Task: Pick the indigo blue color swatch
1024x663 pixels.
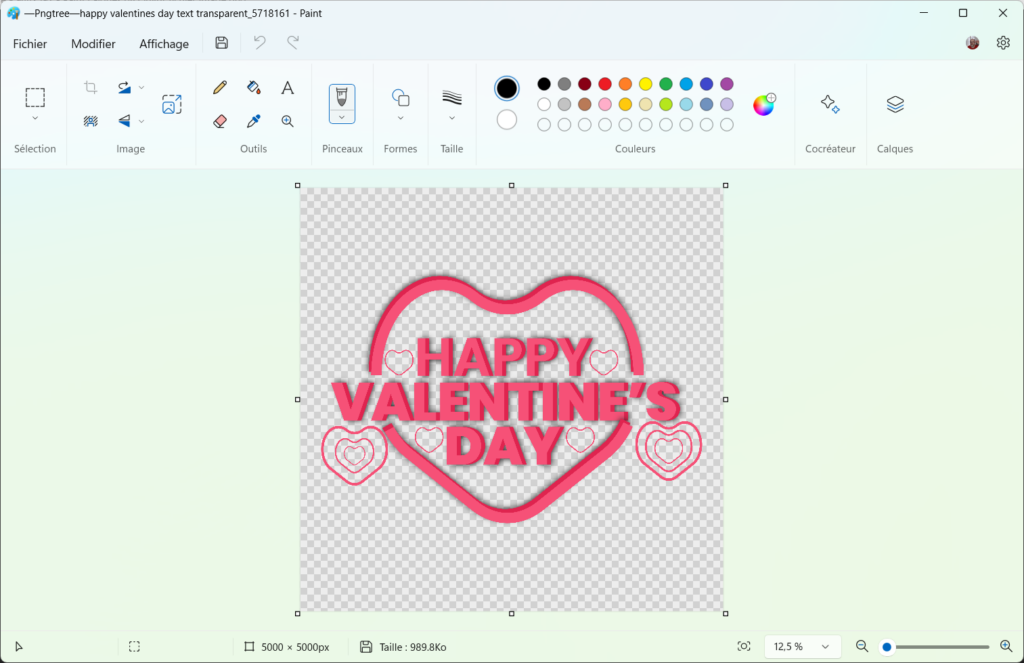Action: click(x=707, y=84)
